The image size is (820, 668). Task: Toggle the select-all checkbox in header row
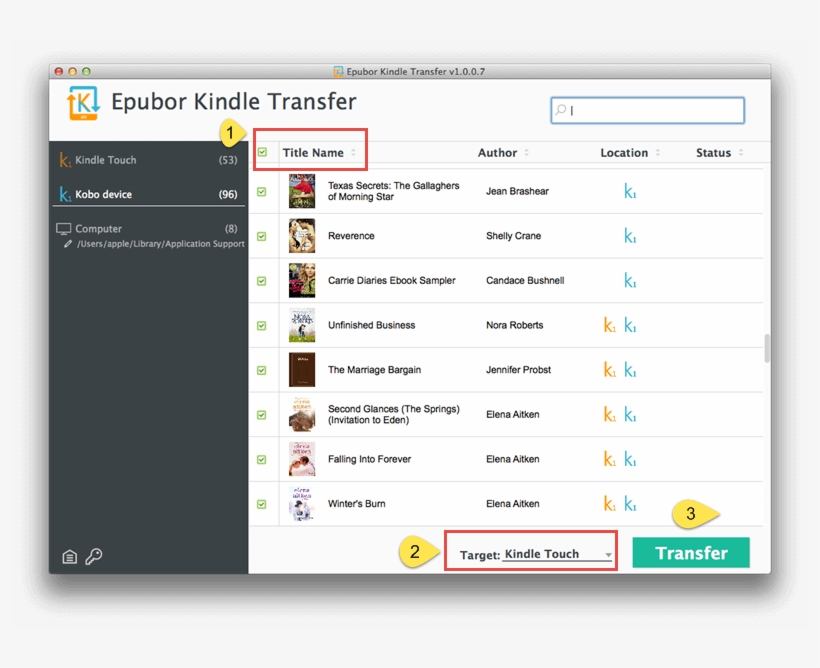click(262, 152)
